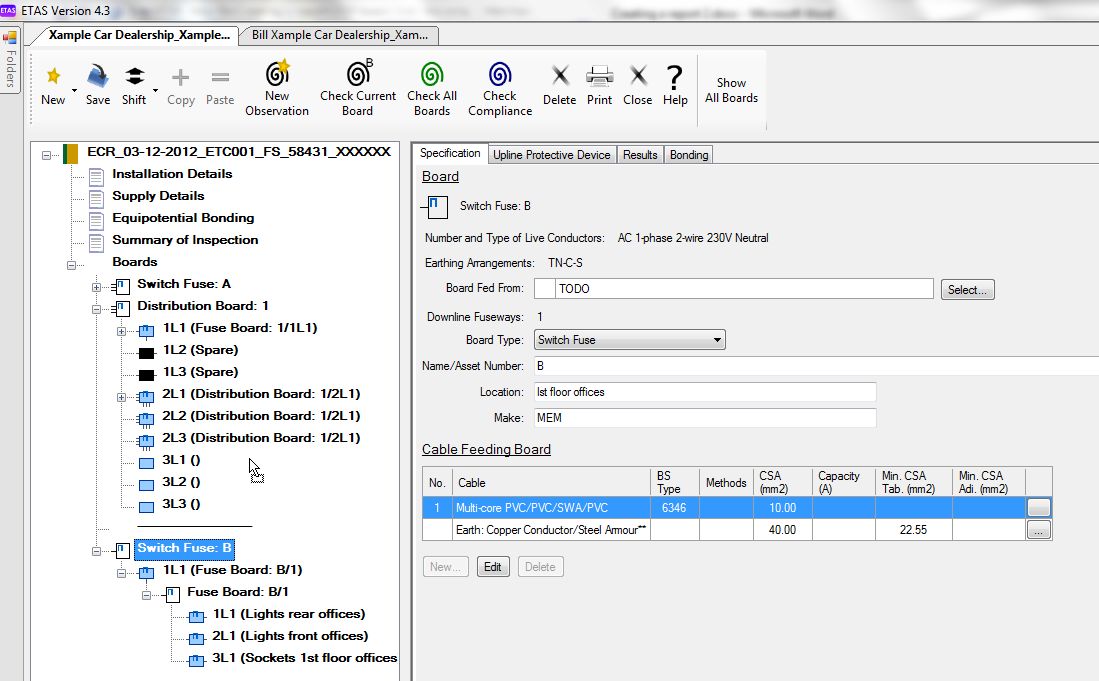The height and width of the screenshot is (681, 1099).
Task: Open the Upline Protective Device tab
Action: point(552,155)
